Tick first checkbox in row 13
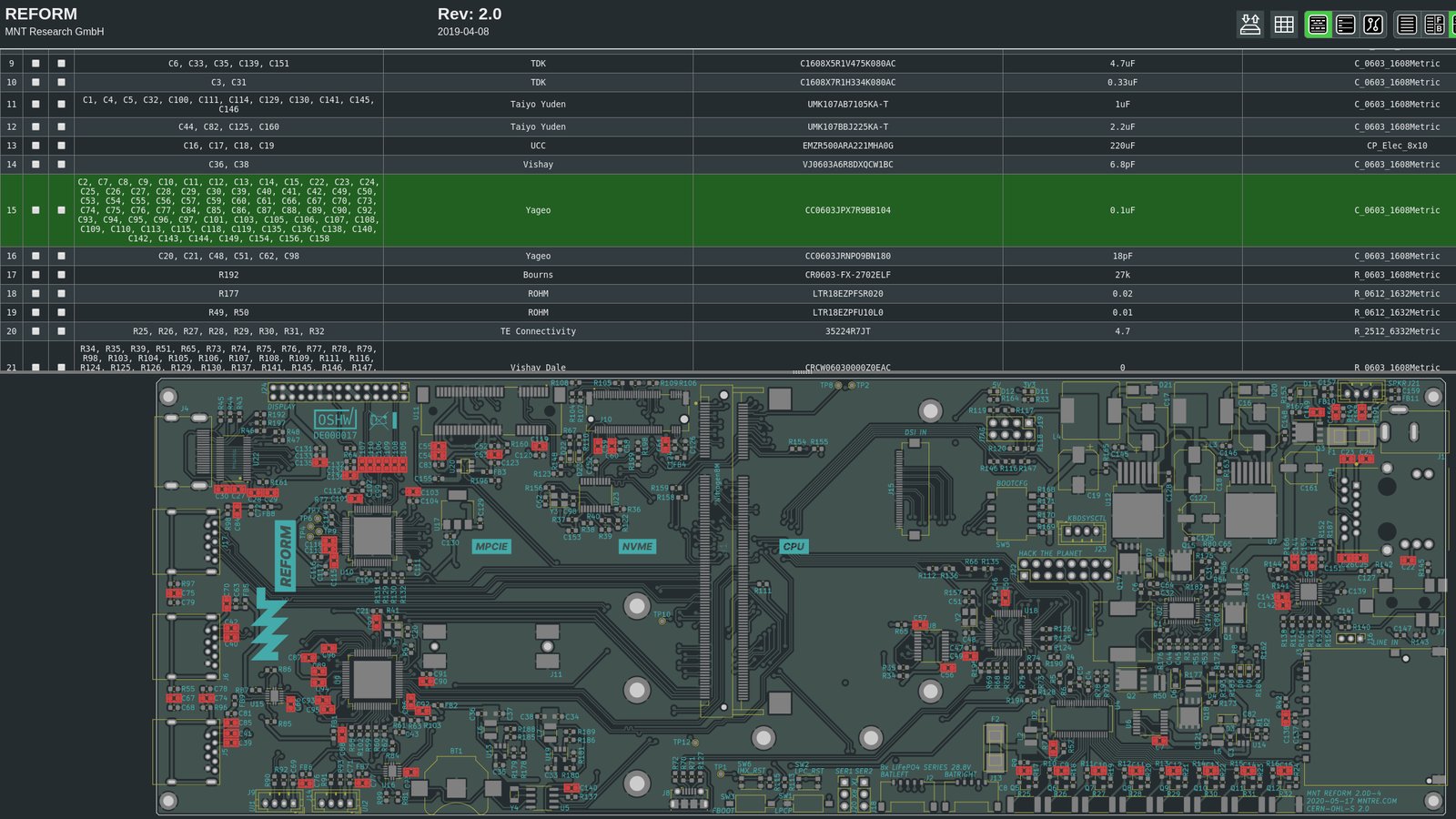Screen dimensions: 1456x819 click(35, 146)
